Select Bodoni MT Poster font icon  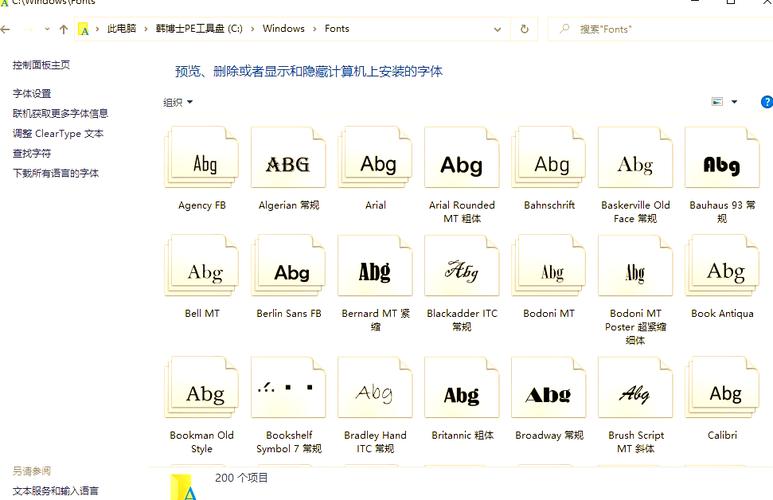pos(635,265)
